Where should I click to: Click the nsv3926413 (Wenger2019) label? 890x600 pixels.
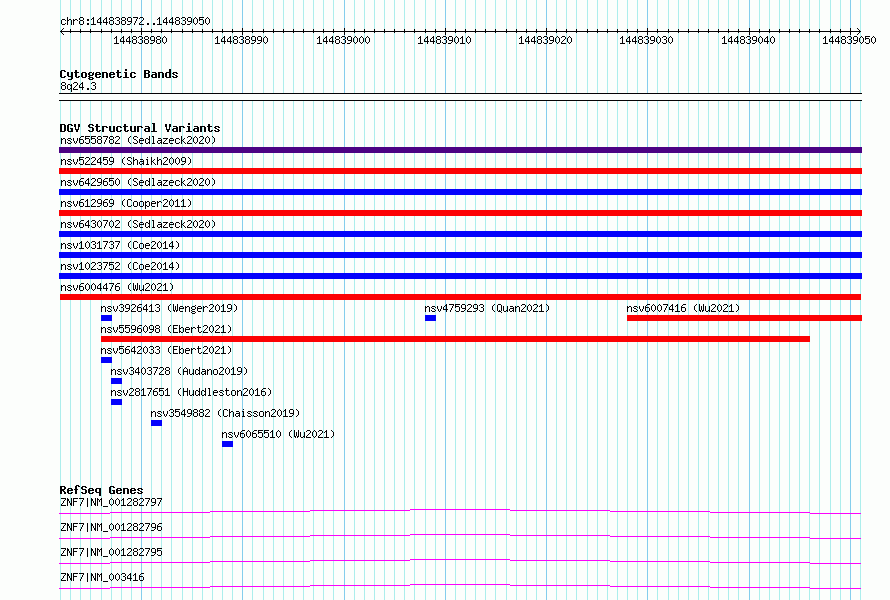[169, 308]
